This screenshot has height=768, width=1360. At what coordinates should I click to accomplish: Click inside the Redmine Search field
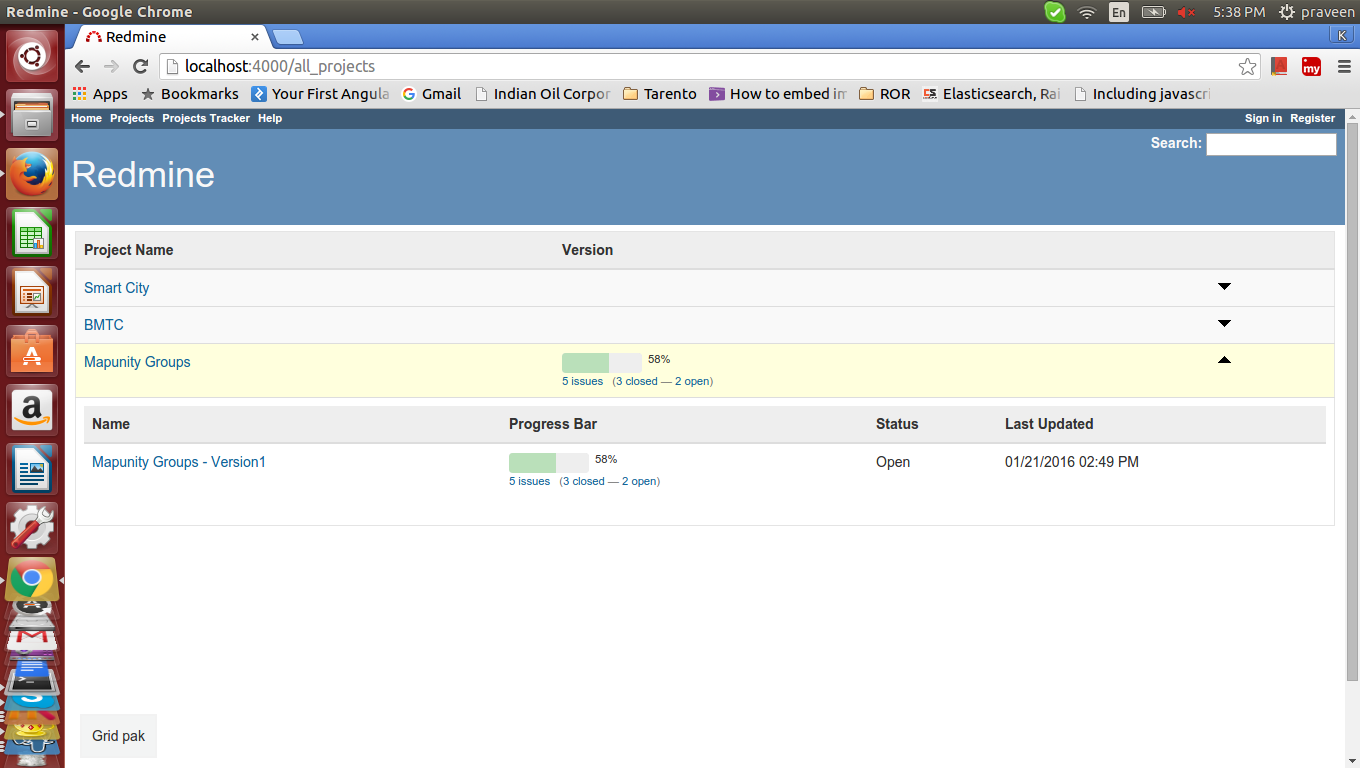[1270, 145]
